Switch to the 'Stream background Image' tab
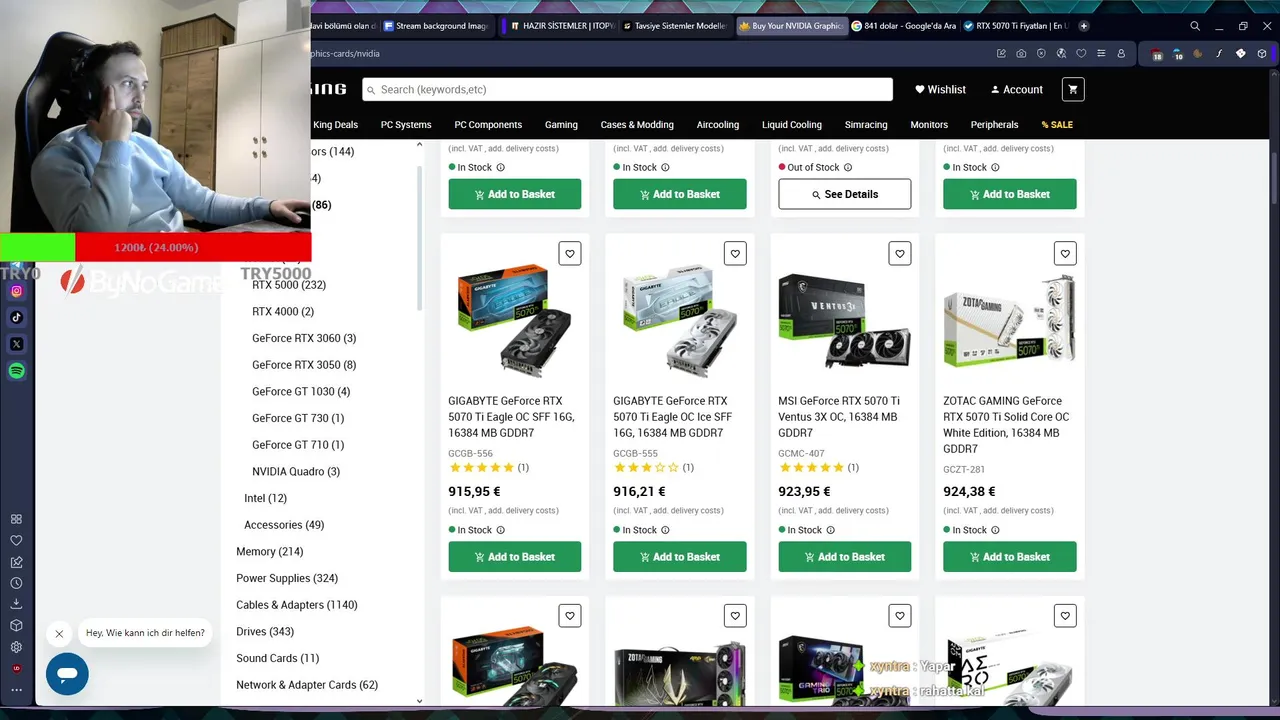 point(438,26)
